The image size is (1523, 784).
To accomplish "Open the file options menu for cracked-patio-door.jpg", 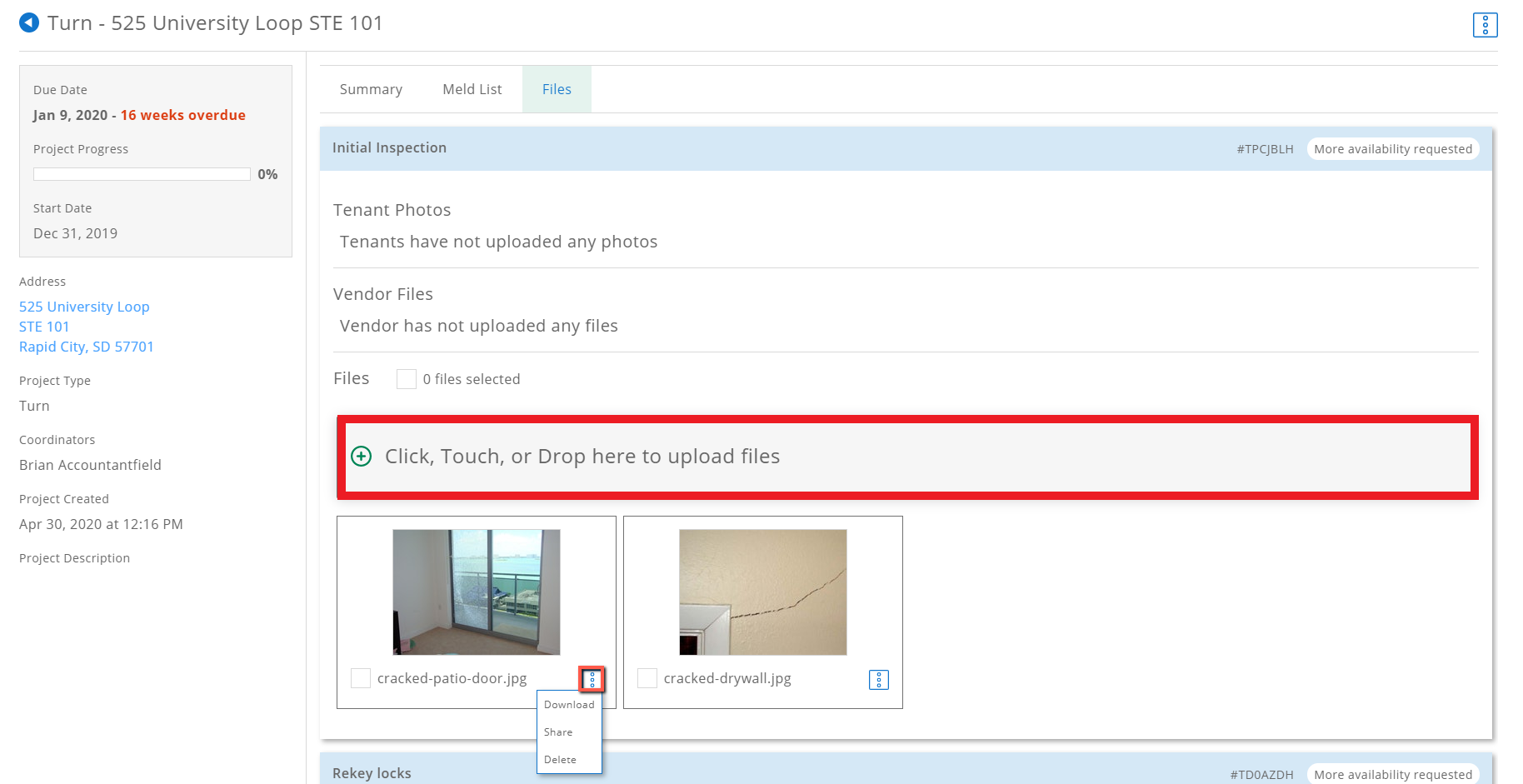I will [592, 680].
